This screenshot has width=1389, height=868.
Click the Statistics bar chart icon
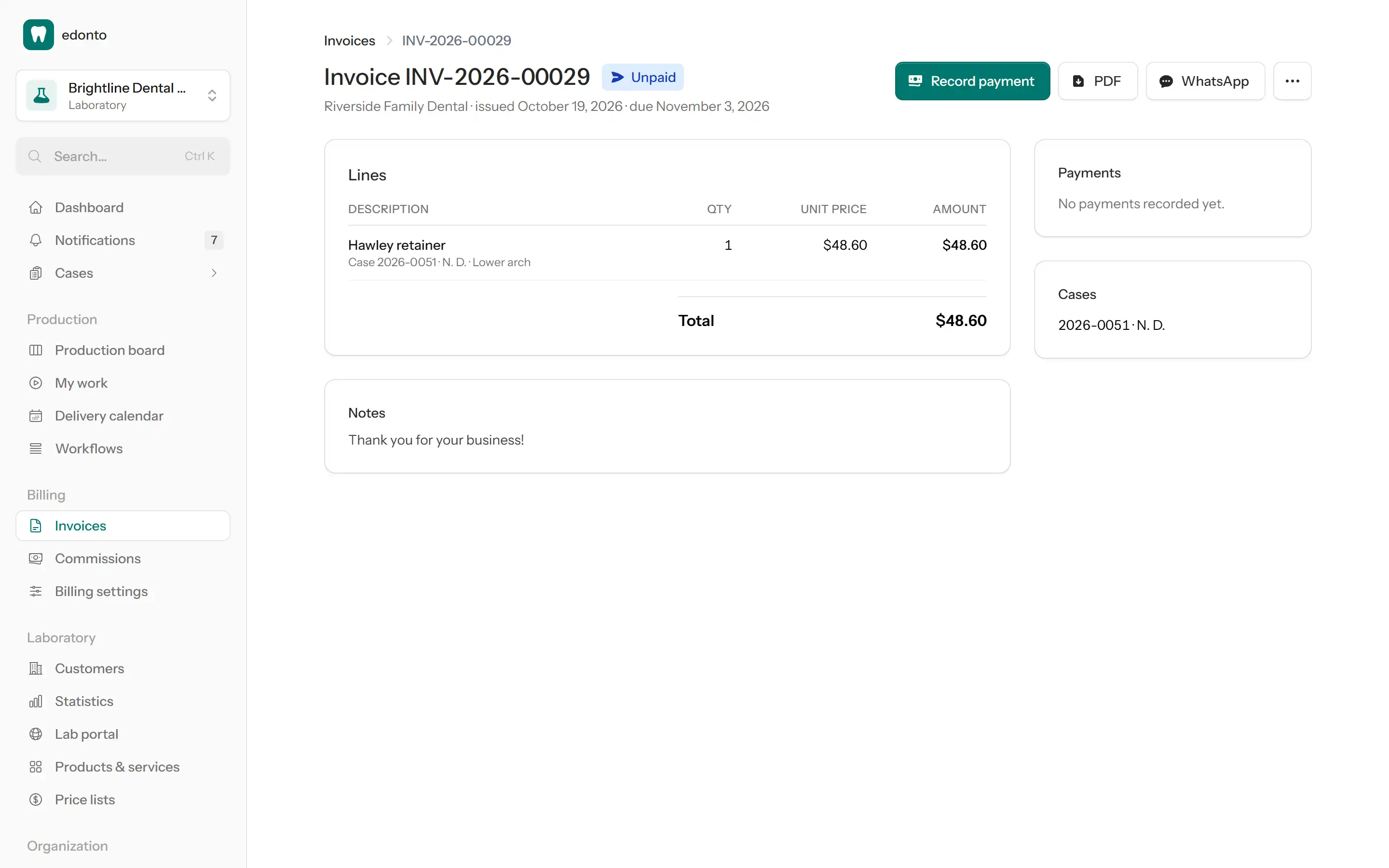pos(36,701)
